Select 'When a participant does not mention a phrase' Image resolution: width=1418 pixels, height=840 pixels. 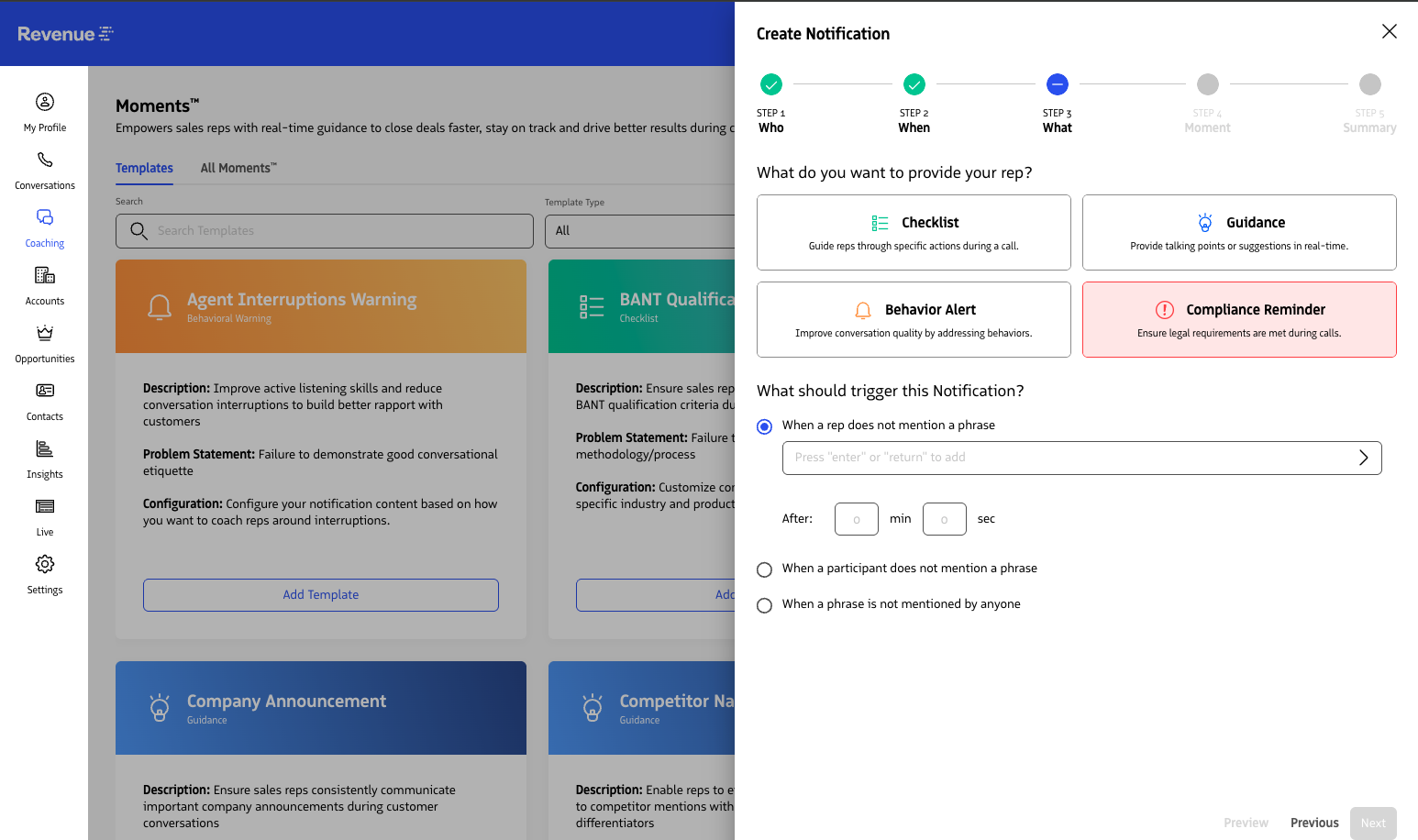click(764, 569)
